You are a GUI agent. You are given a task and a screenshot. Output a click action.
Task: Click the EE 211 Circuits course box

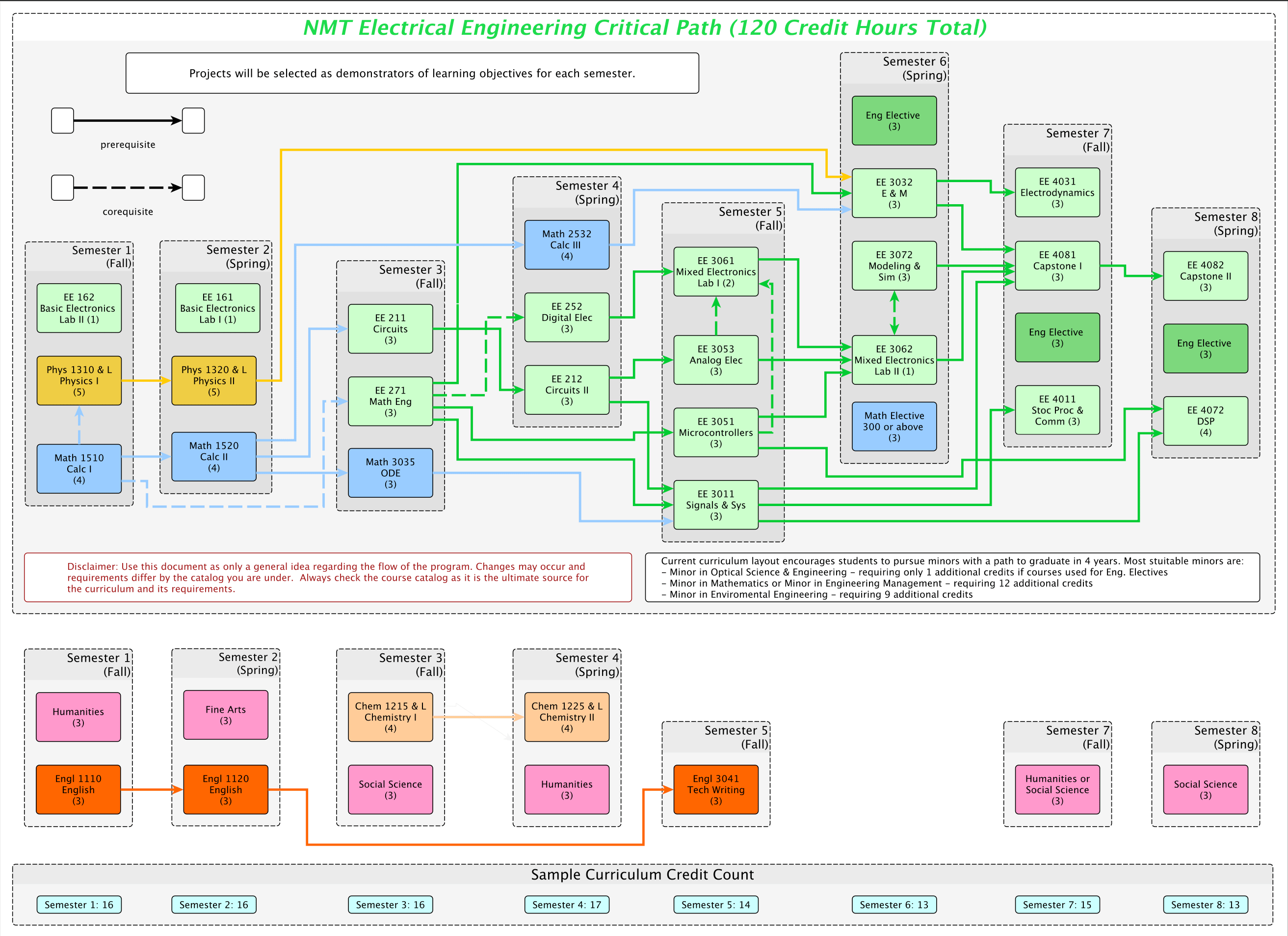click(x=390, y=329)
